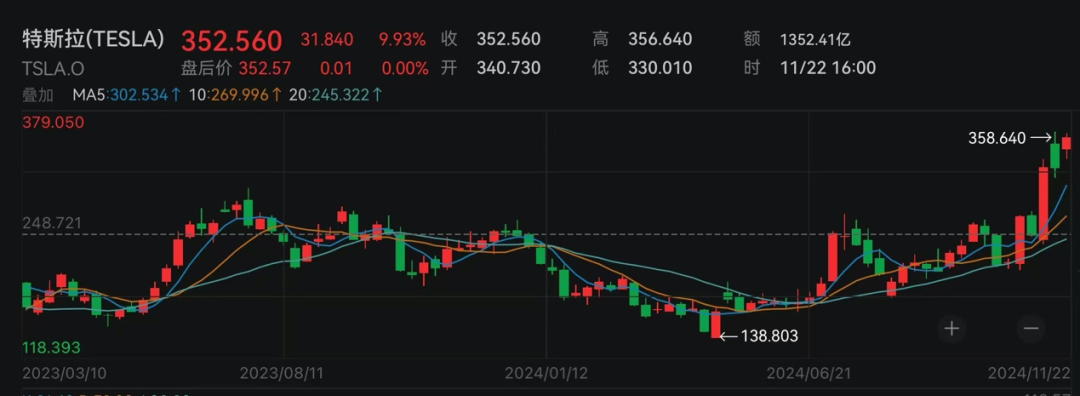
Task: Click the 248.721 dashed reference price label
Action: (x=52, y=223)
